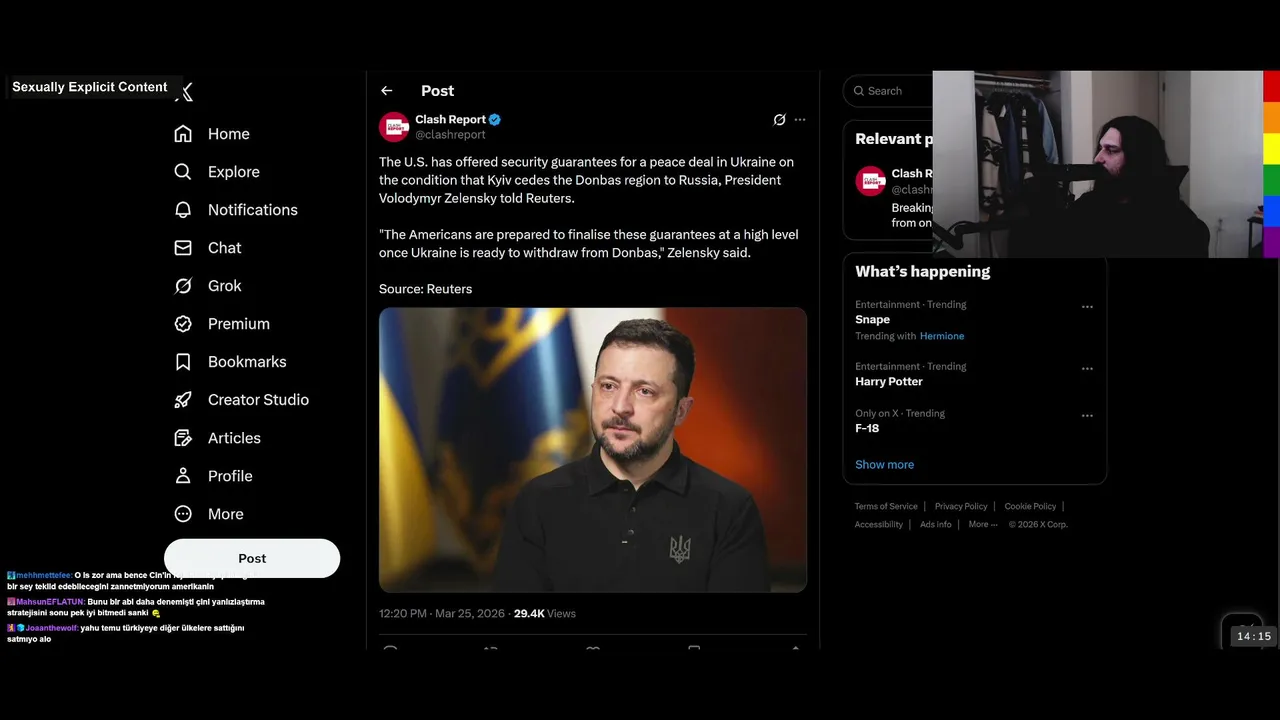Open more options for F-18 trend
Viewport: 1280px width, 720px height.
tap(1087, 416)
